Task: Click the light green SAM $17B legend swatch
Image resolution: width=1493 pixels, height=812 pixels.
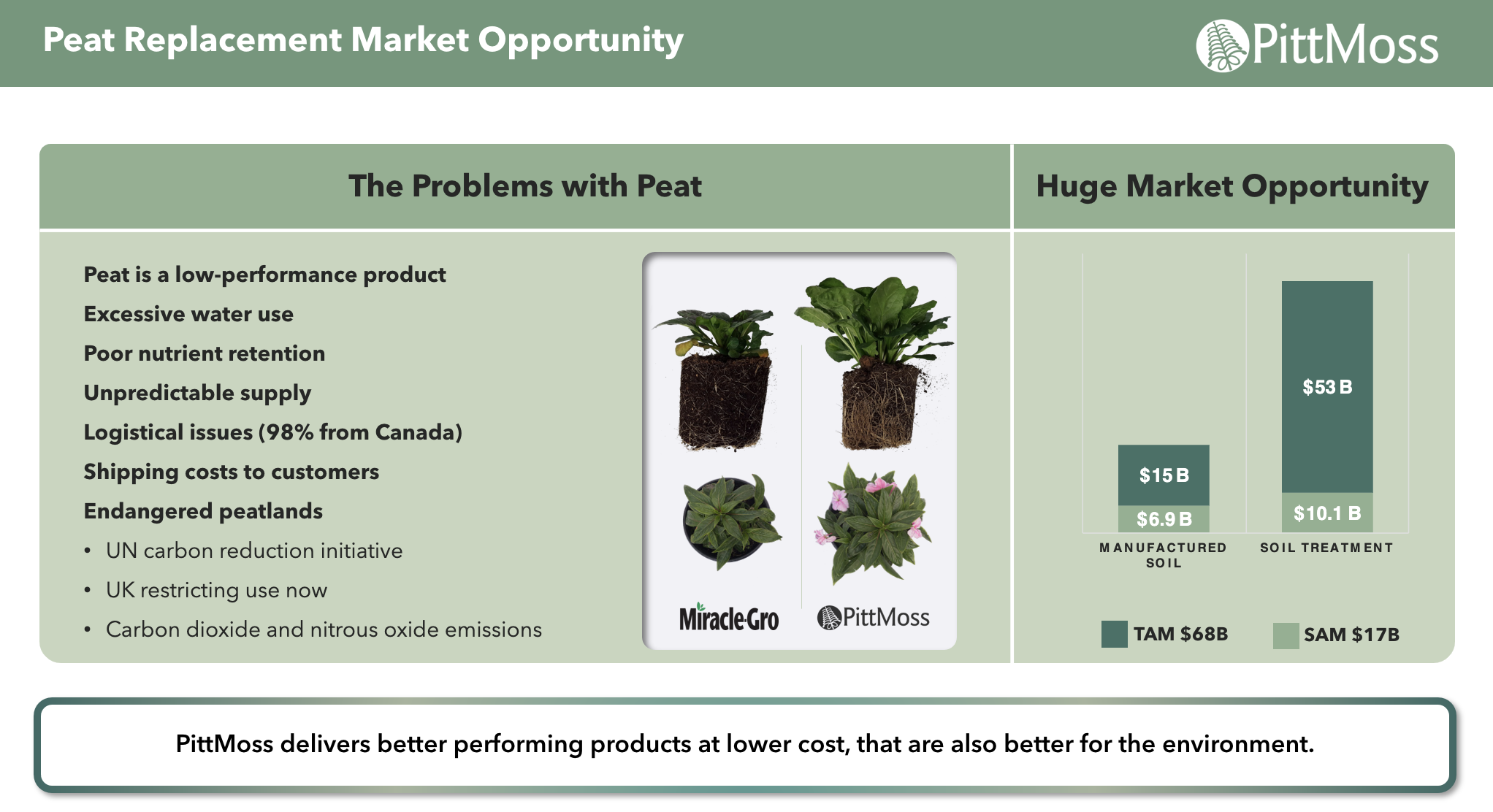Action: pos(1286,635)
